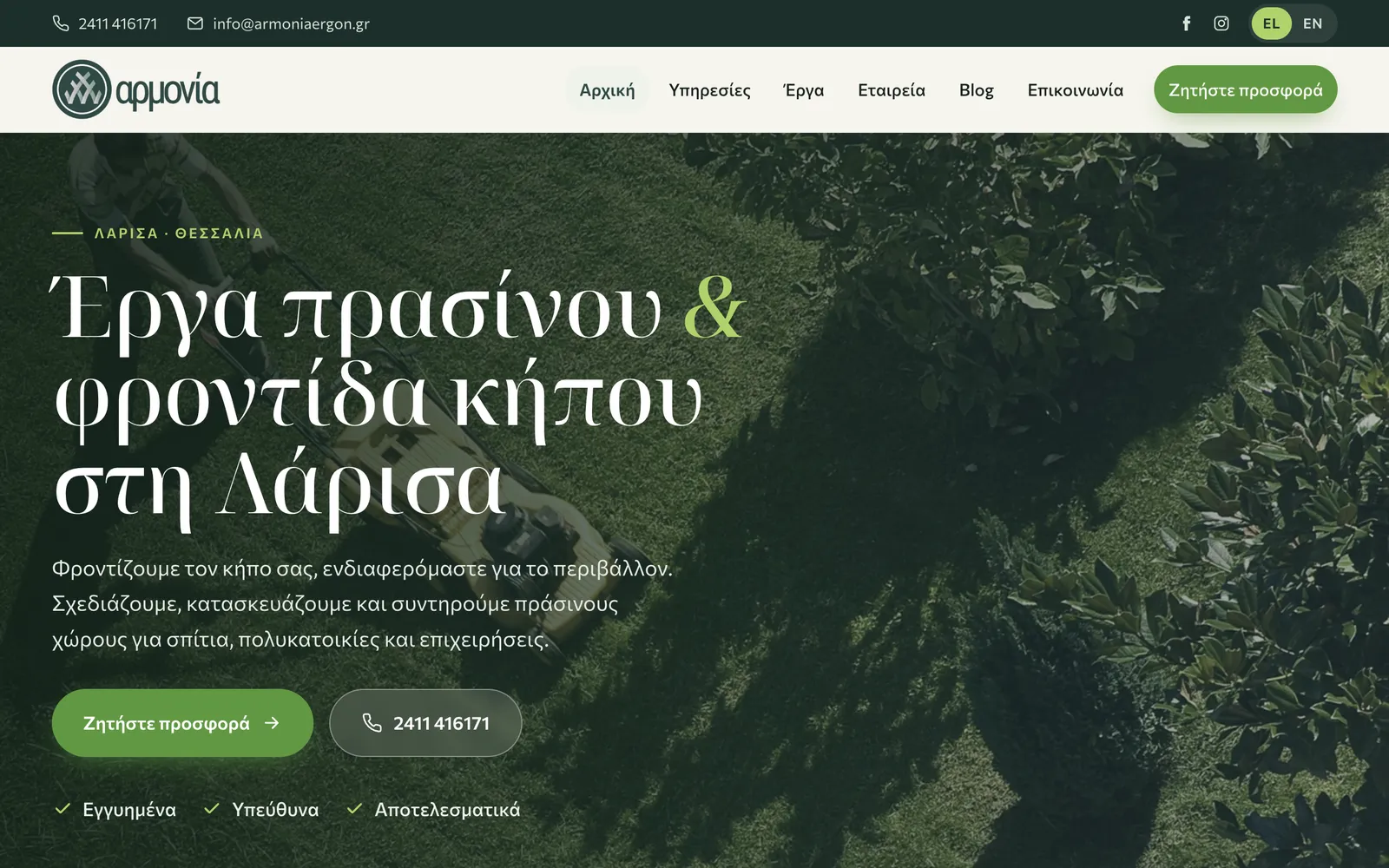Go to Αρχική menu item
Screen dimensions: 1389x868
[607, 90]
